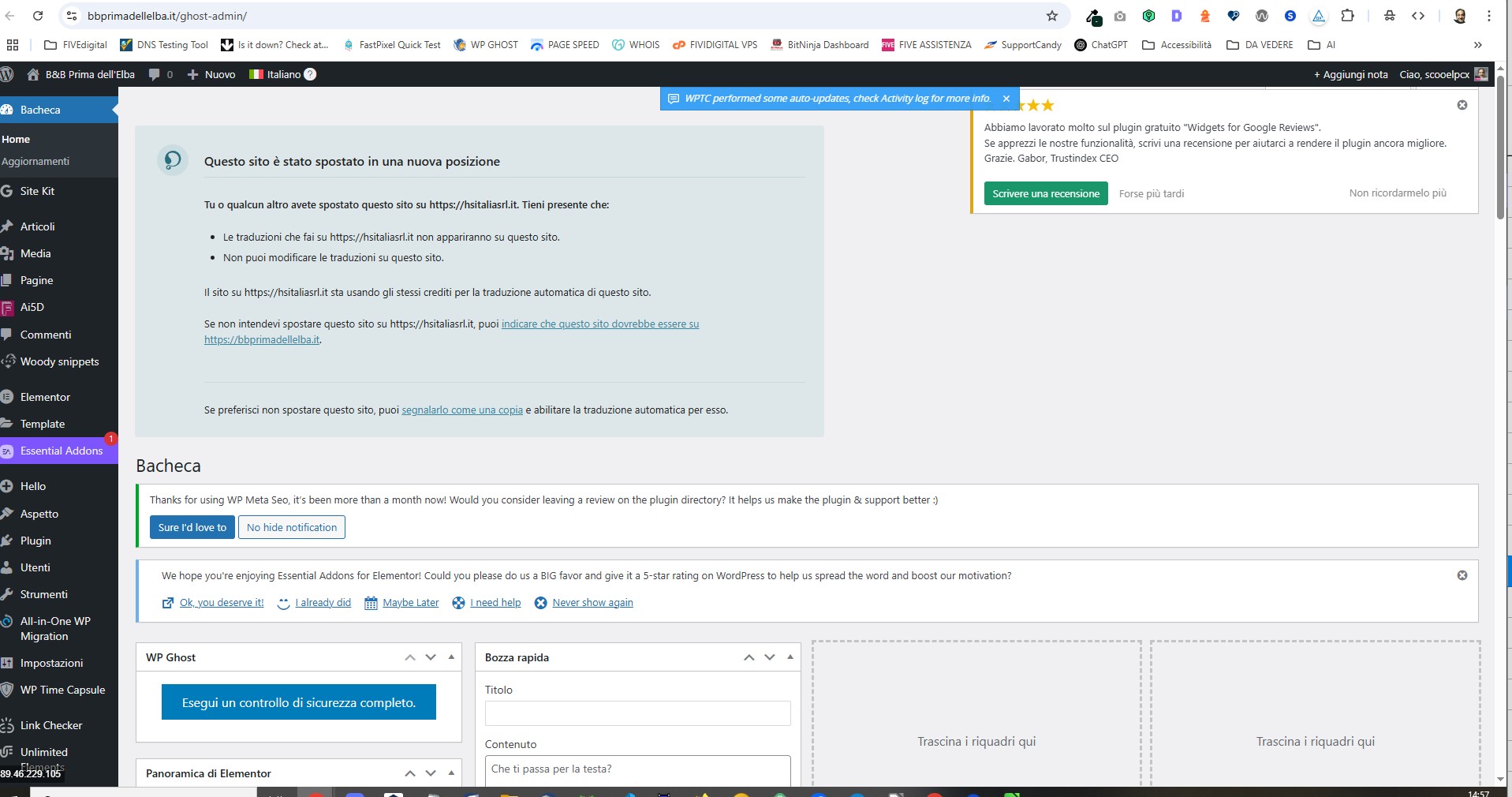Reload the page with the browser refresh icon
Viewport: 1512px width, 797px height.
[x=37, y=16]
